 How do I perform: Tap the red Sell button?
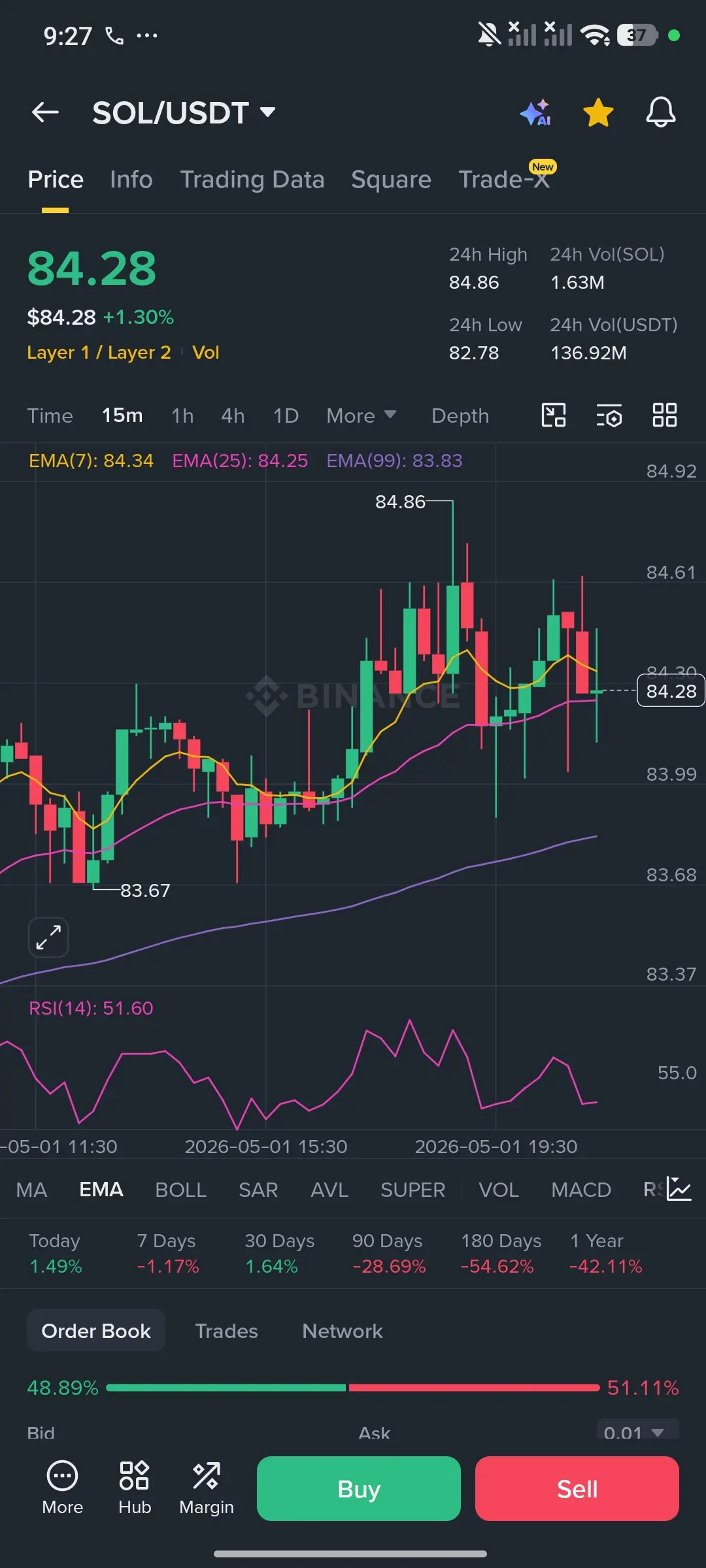[x=577, y=1489]
